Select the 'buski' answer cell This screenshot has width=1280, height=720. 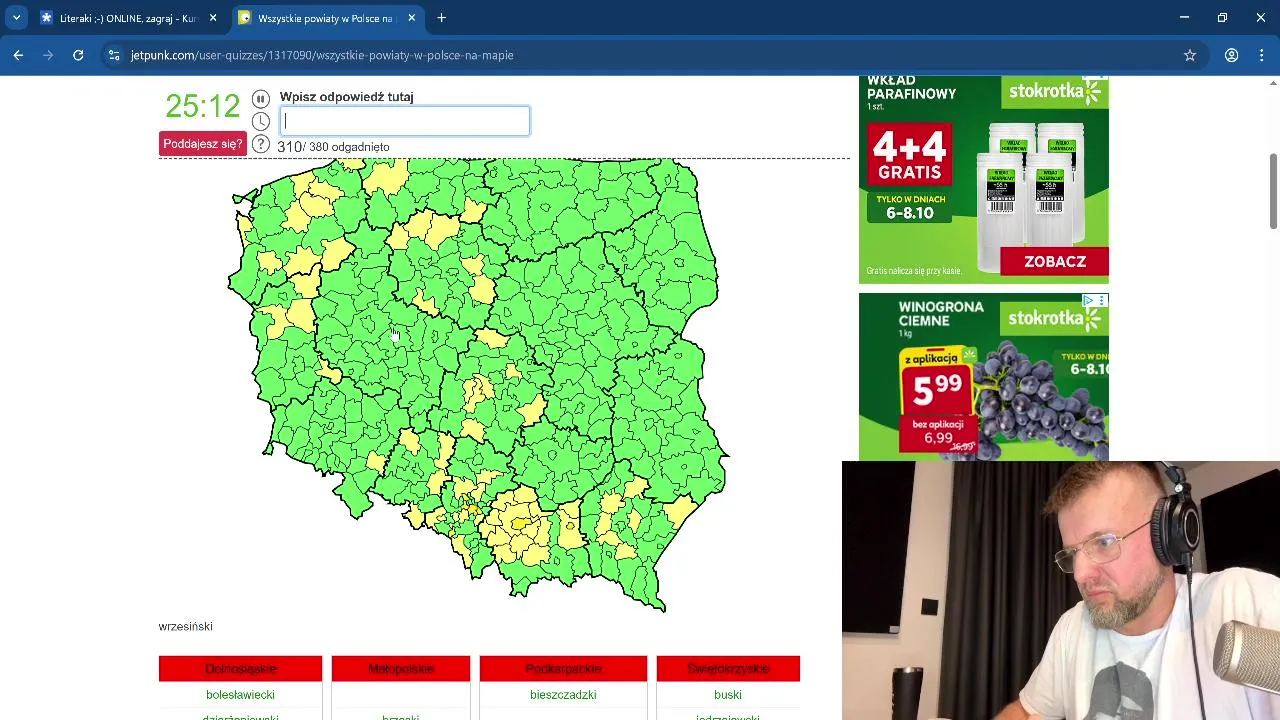(x=728, y=695)
